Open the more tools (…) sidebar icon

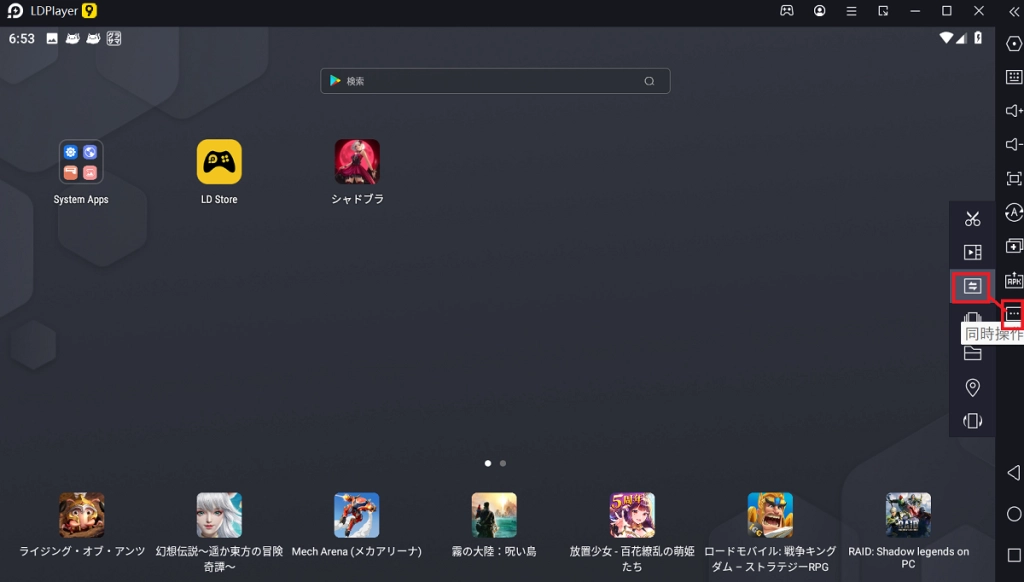pyautogui.click(x=1014, y=314)
